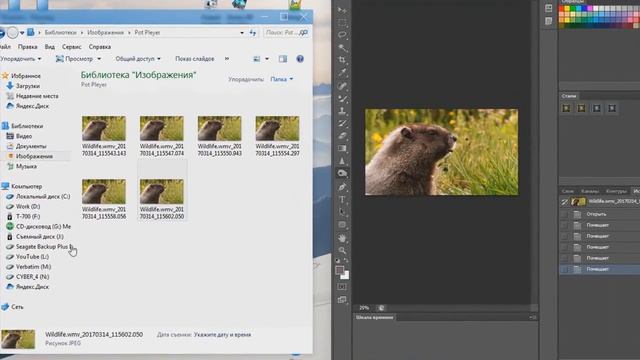Viewport: 640px width, 360px height.
Task: Select the Eraser tool
Action: [x=342, y=136]
